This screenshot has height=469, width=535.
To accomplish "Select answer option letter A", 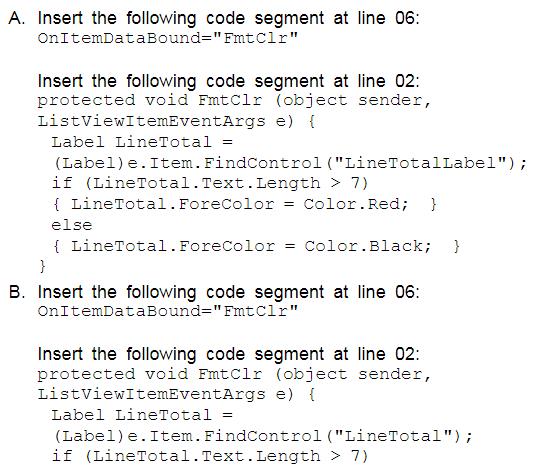I will (x=17, y=18).
